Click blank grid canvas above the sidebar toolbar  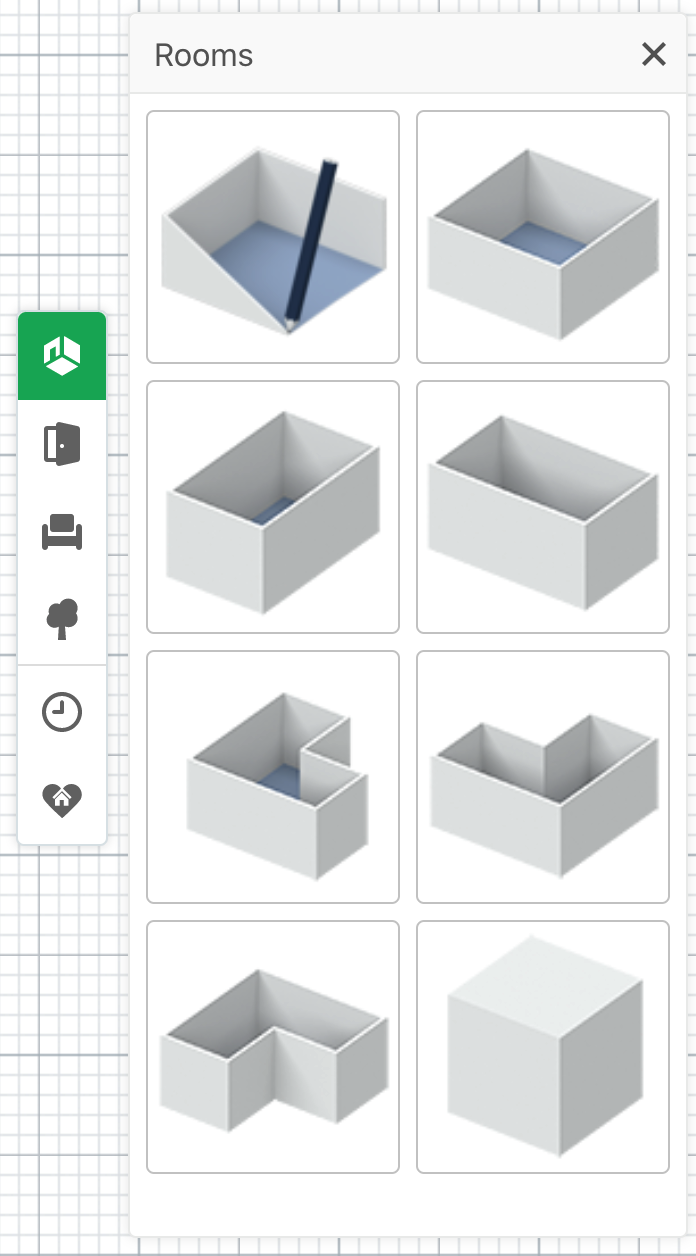tap(62, 160)
